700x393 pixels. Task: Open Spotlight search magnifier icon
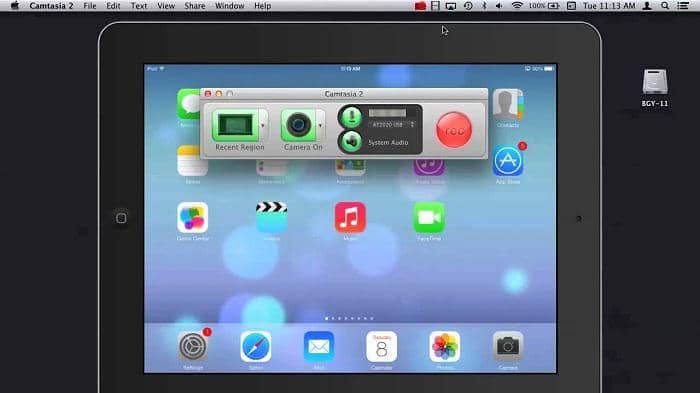tap(665, 6)
